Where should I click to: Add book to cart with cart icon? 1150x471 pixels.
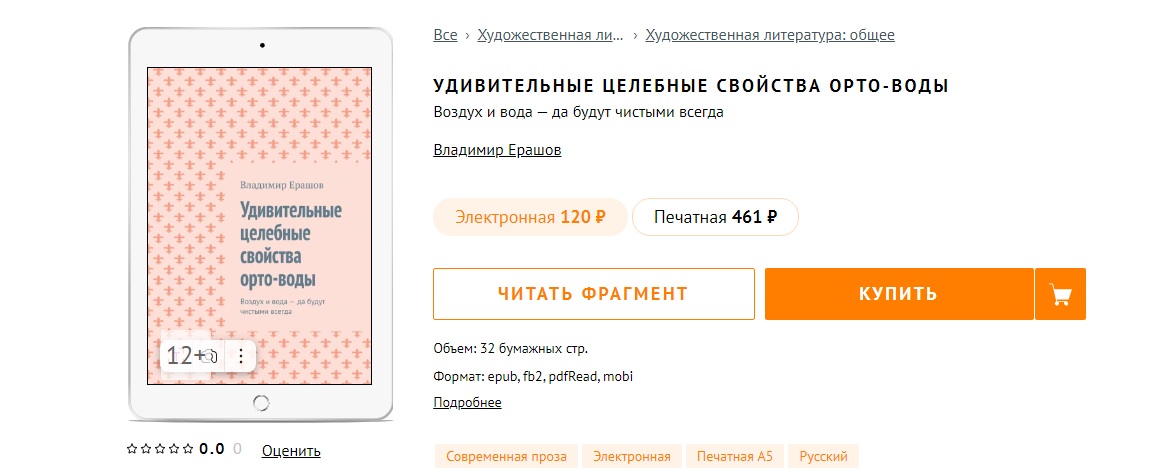[1061, 294]
